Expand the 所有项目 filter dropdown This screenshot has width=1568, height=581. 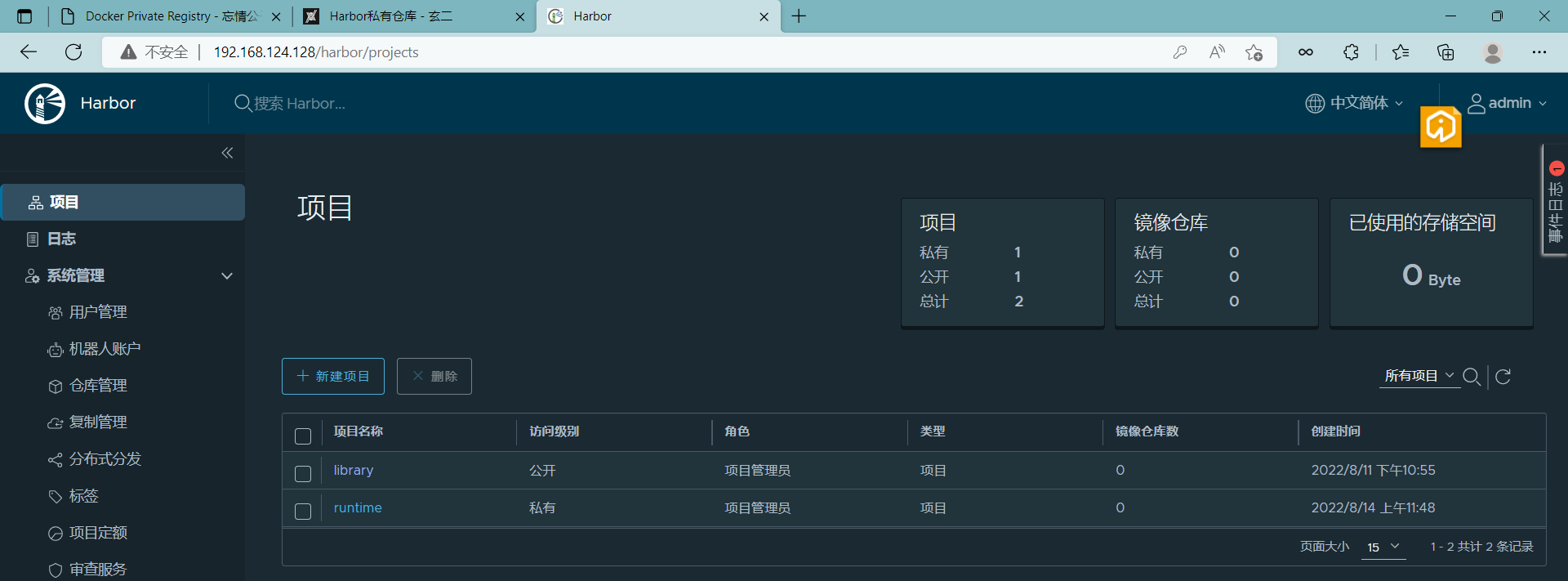point(1419,376)
